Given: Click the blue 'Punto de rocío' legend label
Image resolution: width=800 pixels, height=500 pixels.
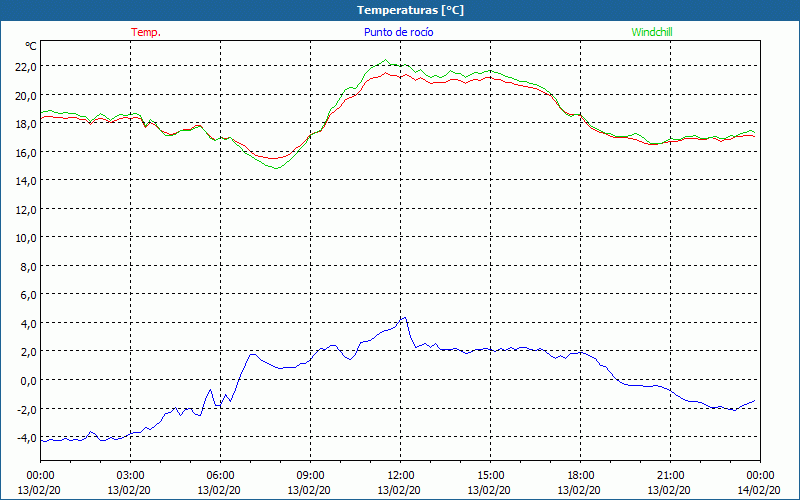Looking at the screenshot, I should click(398, 32).
